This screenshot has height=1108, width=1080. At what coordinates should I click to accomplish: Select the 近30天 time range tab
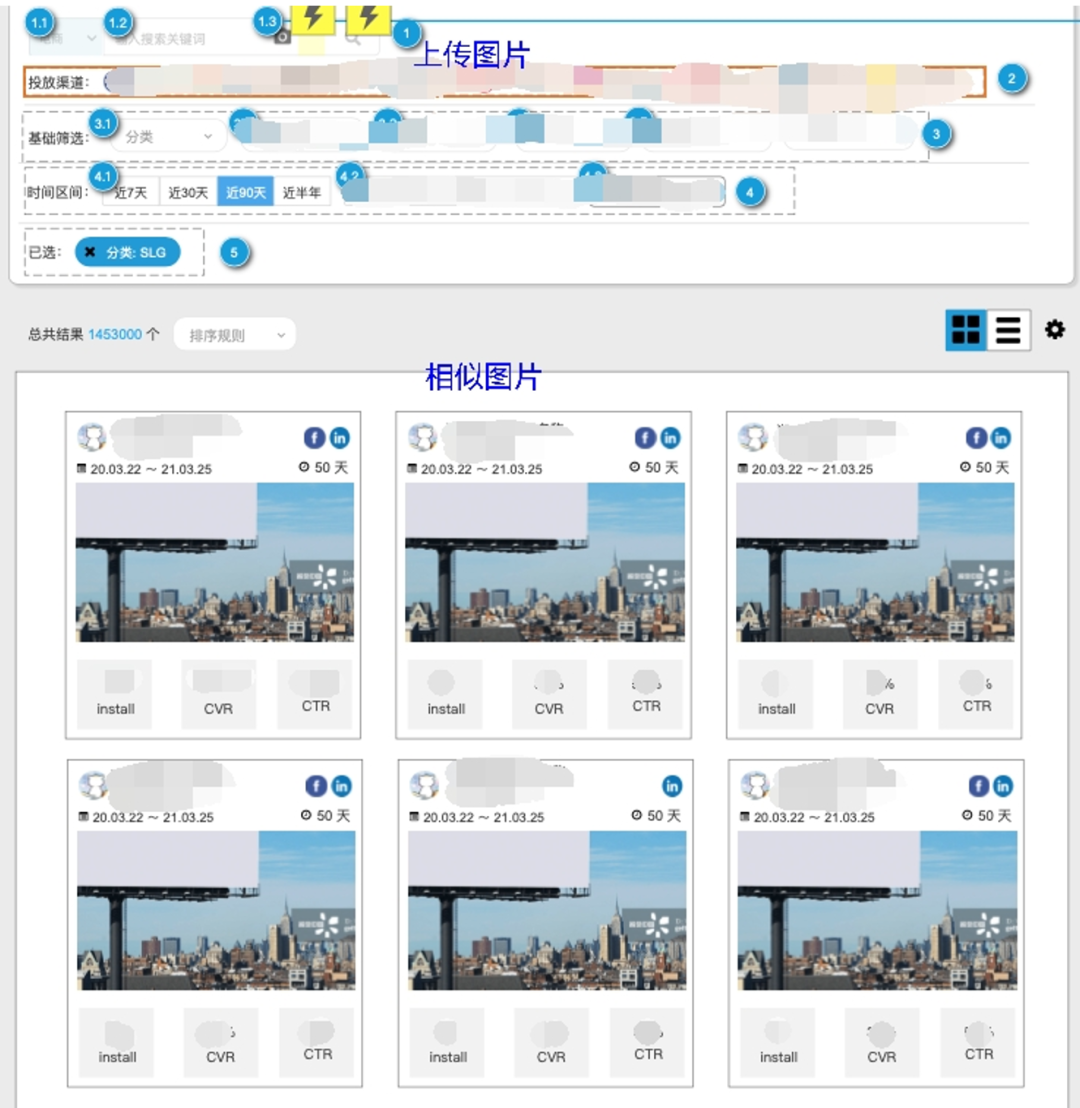[x=188, y=192]
